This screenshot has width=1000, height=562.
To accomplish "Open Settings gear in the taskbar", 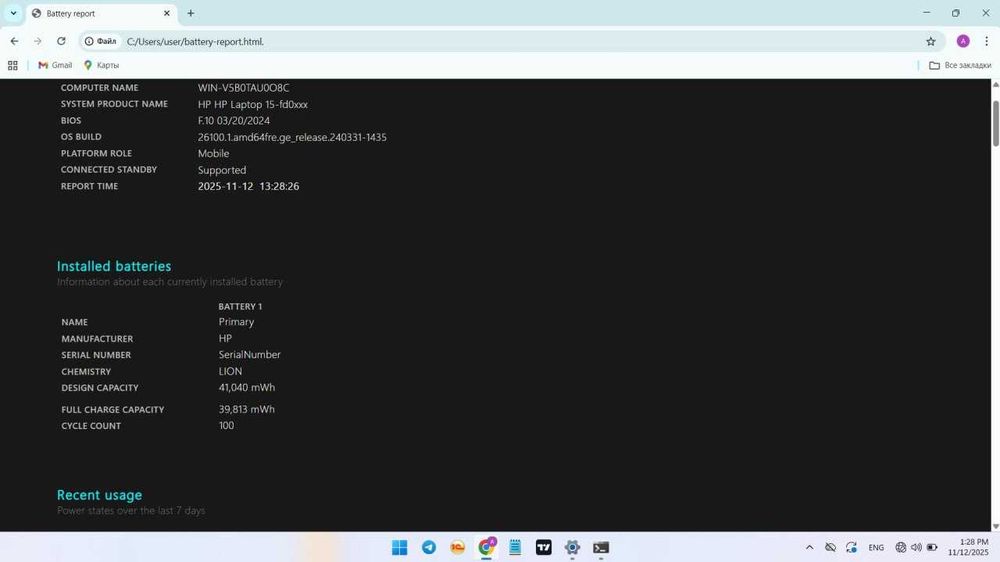I will (572, 547).
